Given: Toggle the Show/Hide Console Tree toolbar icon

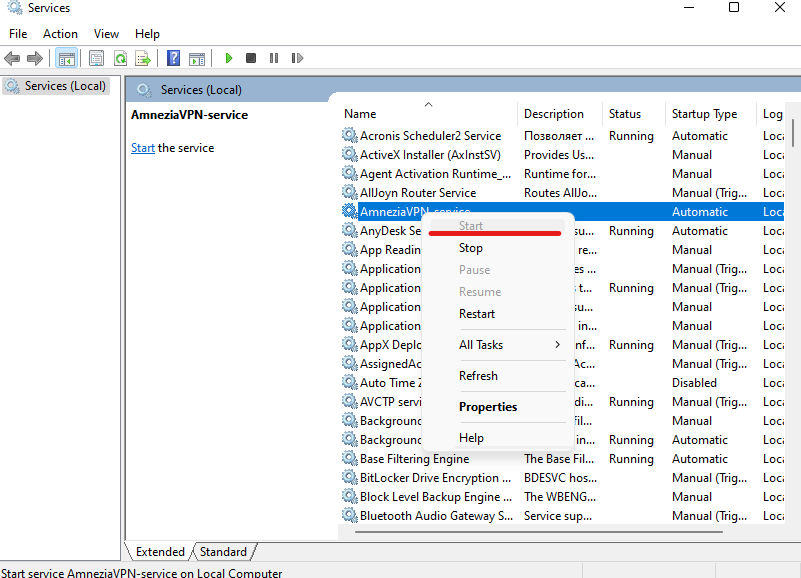Looking at the screenshot, I should pos(66,59).
